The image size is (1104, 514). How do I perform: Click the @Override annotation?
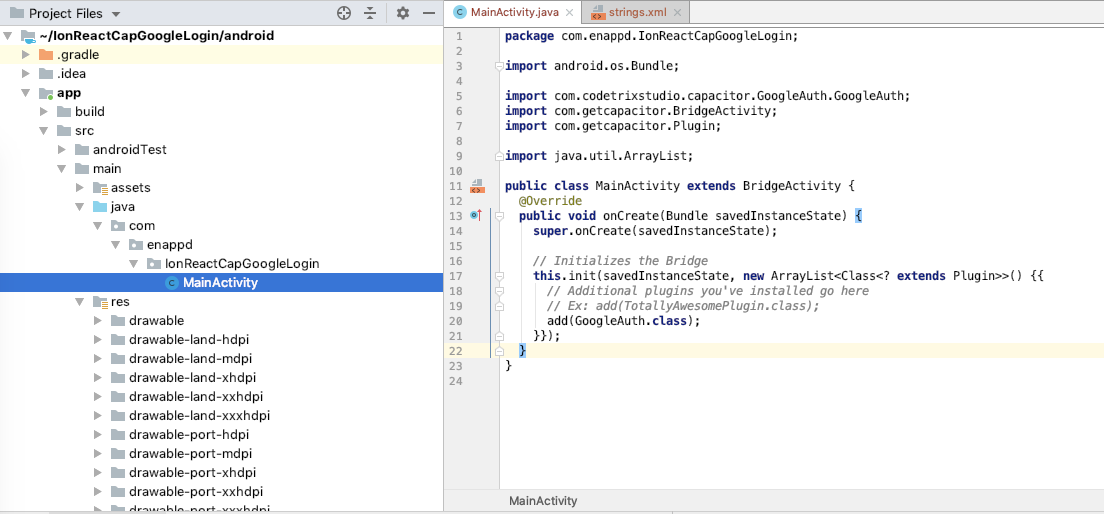tap(551, 201)
